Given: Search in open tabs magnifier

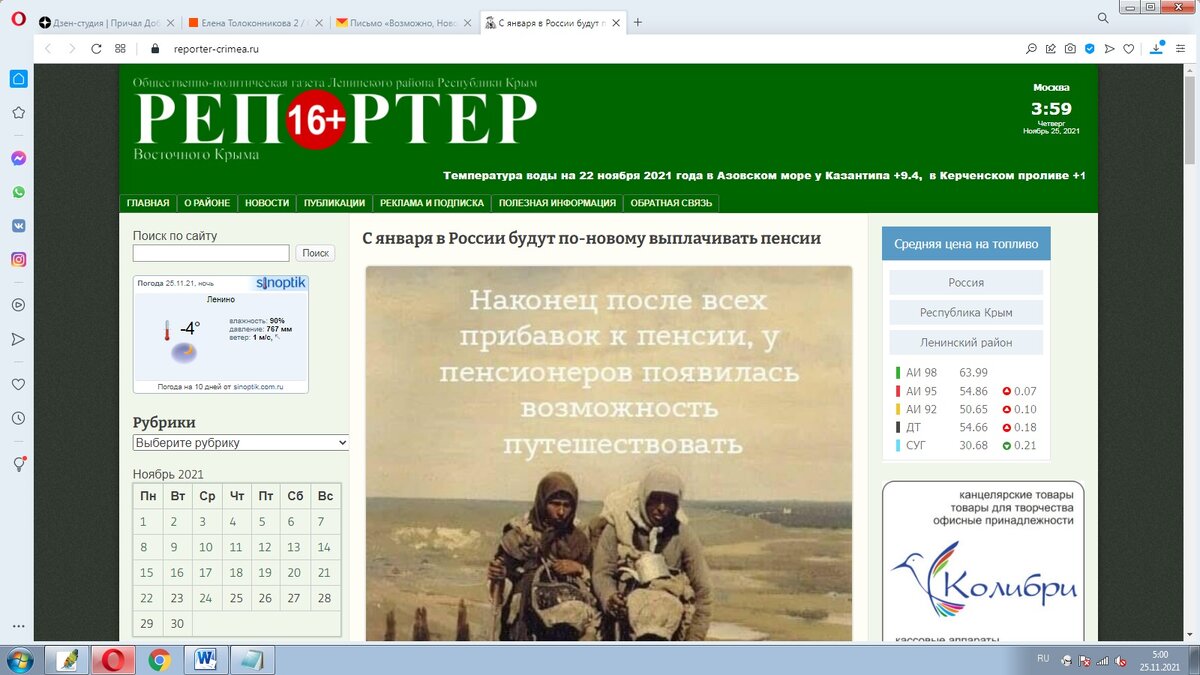Looking at the screenshot, I should point(1103,18).
